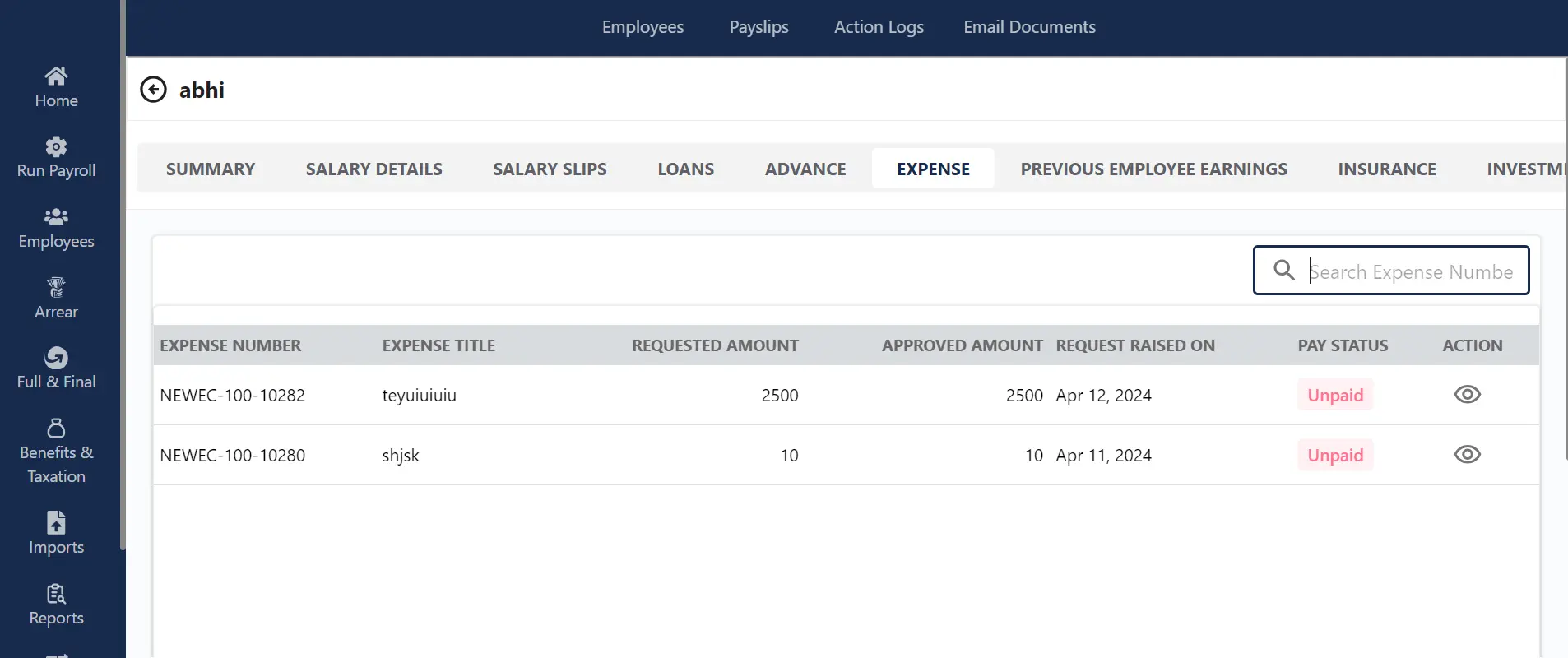1568x658 pixels.
Task: Open Reports in the sidebar
Action: (x=56, y=605)
